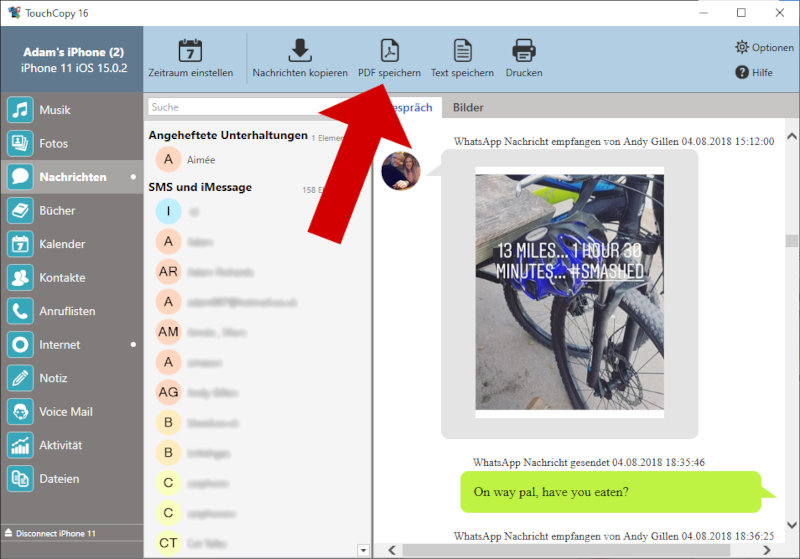
Task: Select the CT contact avatar
Action: click(168, 543)
